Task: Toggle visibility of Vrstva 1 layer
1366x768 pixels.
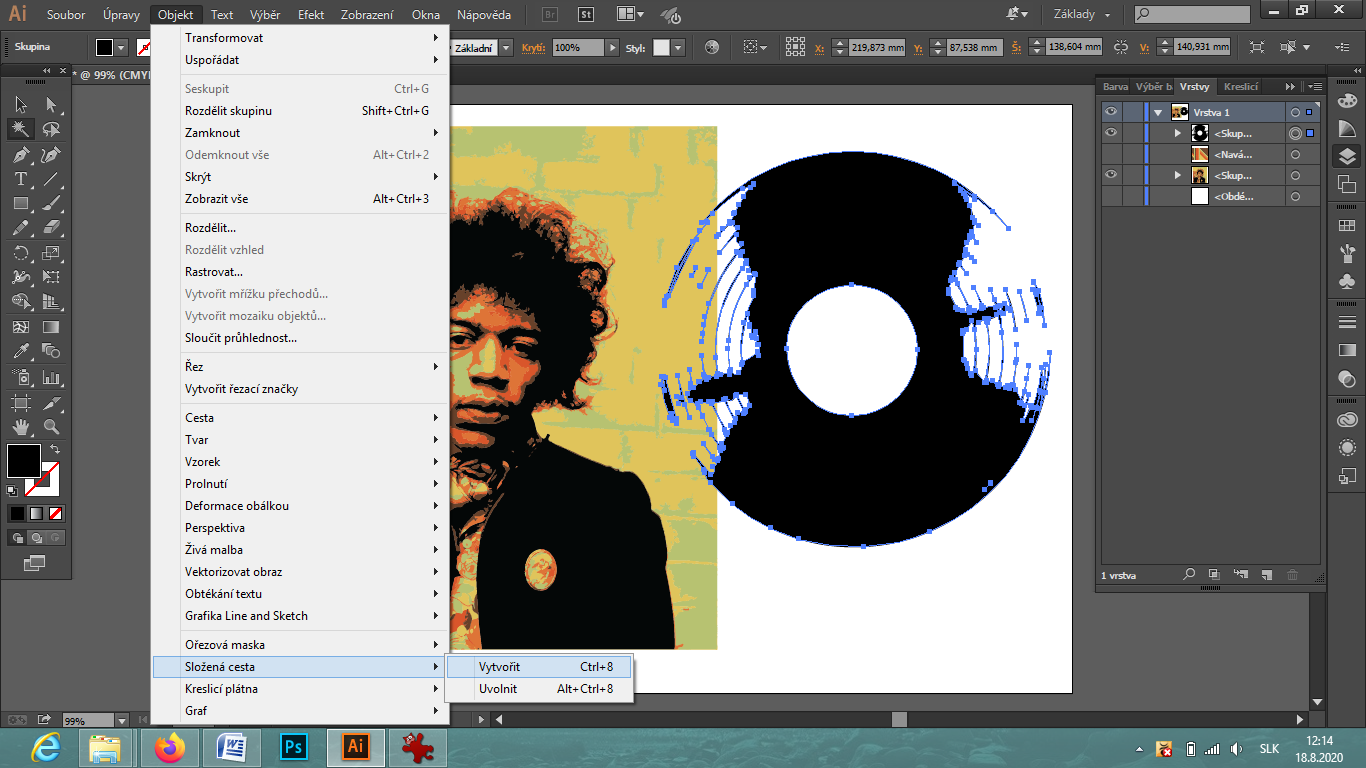Action: click(x=1110, y=112)
